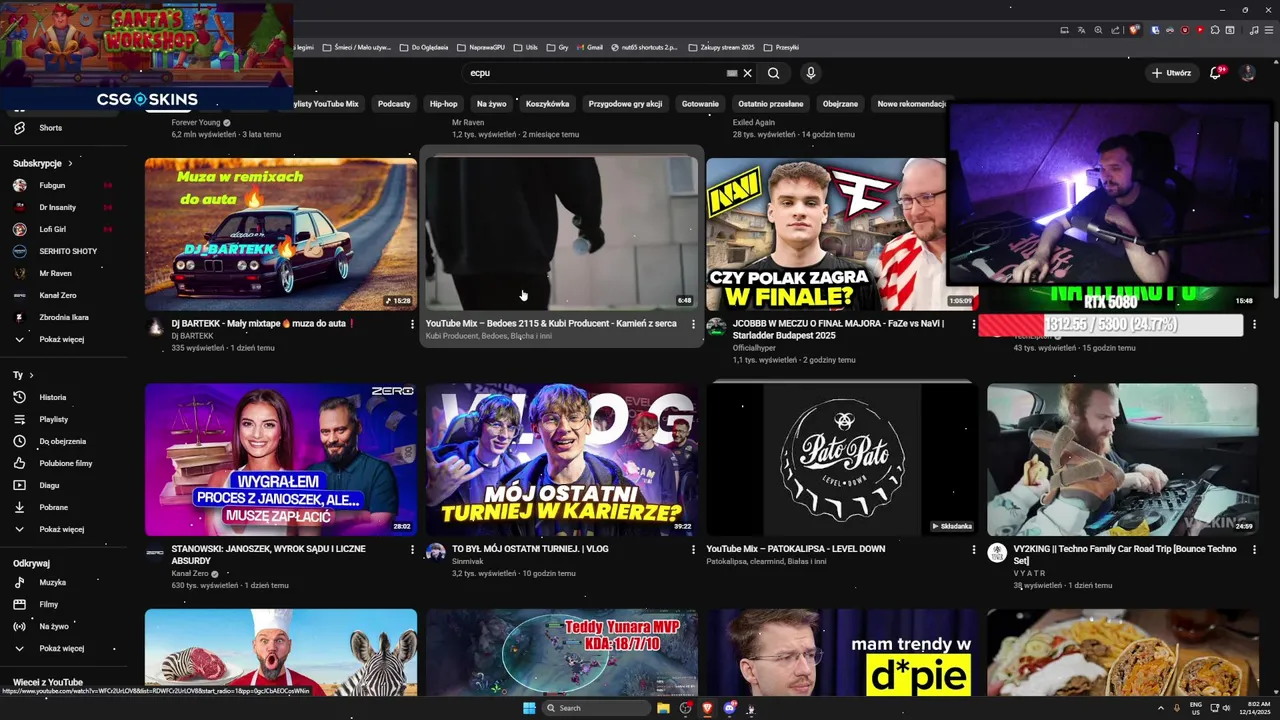The width and height of the screenshot is (1280, 720).
Task: Open options menu for VY2KING techno video
Action: pyautogui.click(x=1255, y=549)
